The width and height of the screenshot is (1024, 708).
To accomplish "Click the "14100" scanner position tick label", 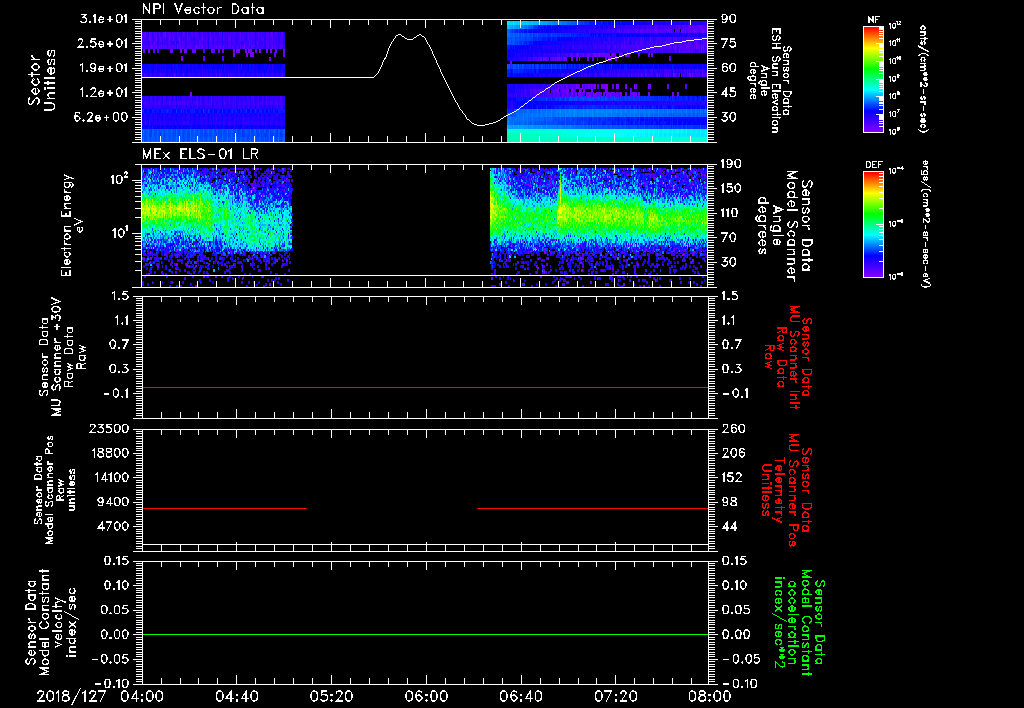I will tap(109, 477).
